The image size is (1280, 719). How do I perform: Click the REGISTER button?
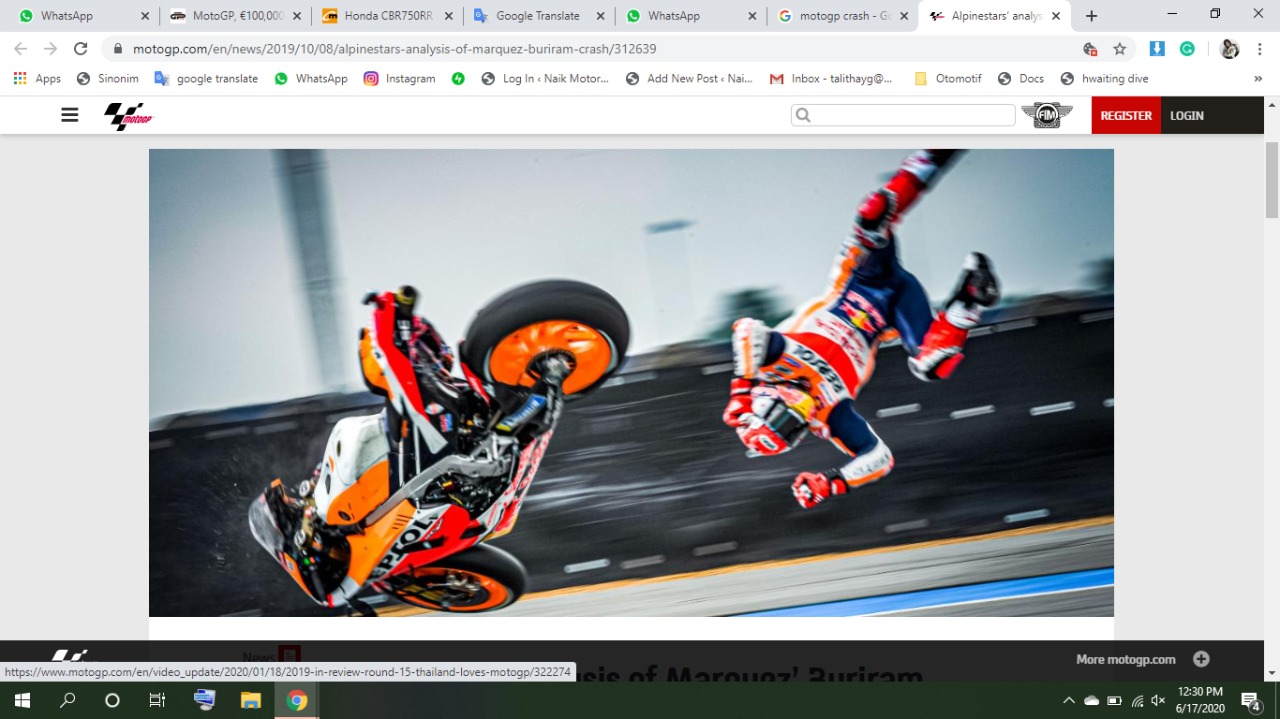coord(1126,115)
